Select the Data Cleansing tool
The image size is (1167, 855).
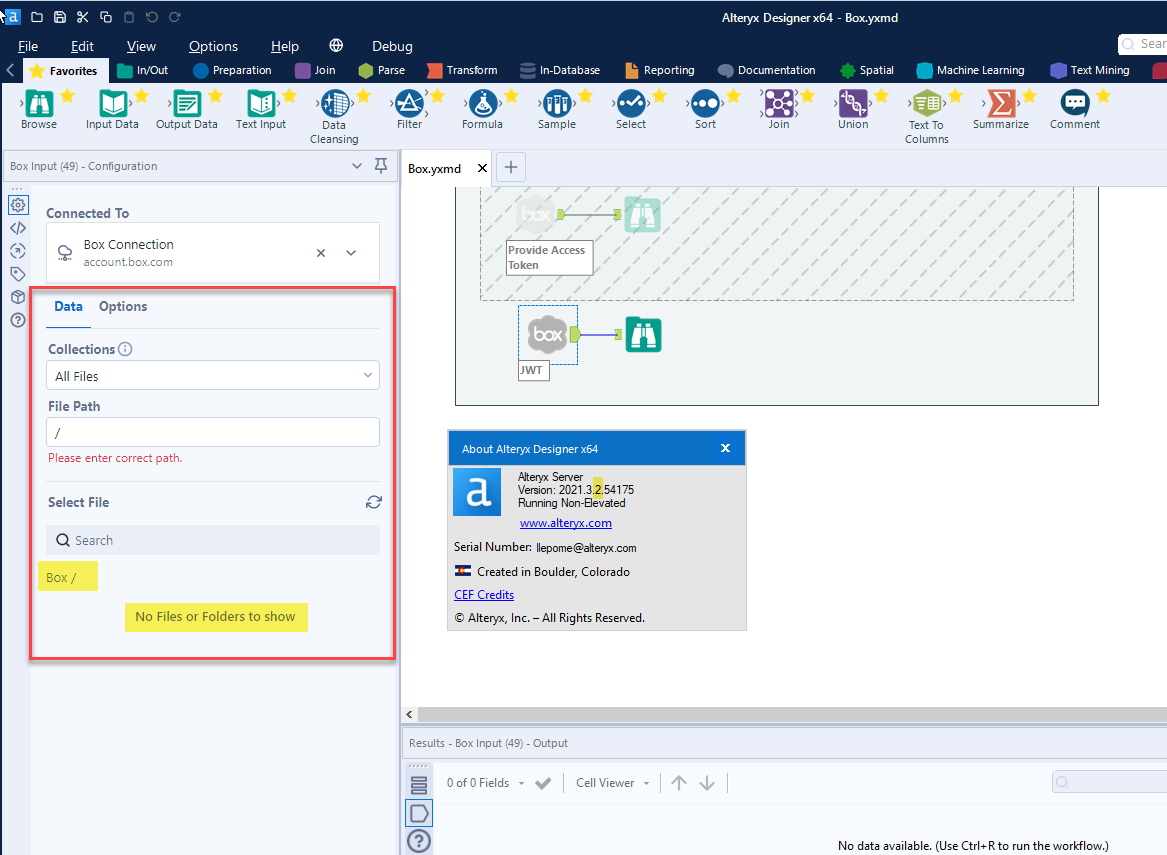point(334,104)
